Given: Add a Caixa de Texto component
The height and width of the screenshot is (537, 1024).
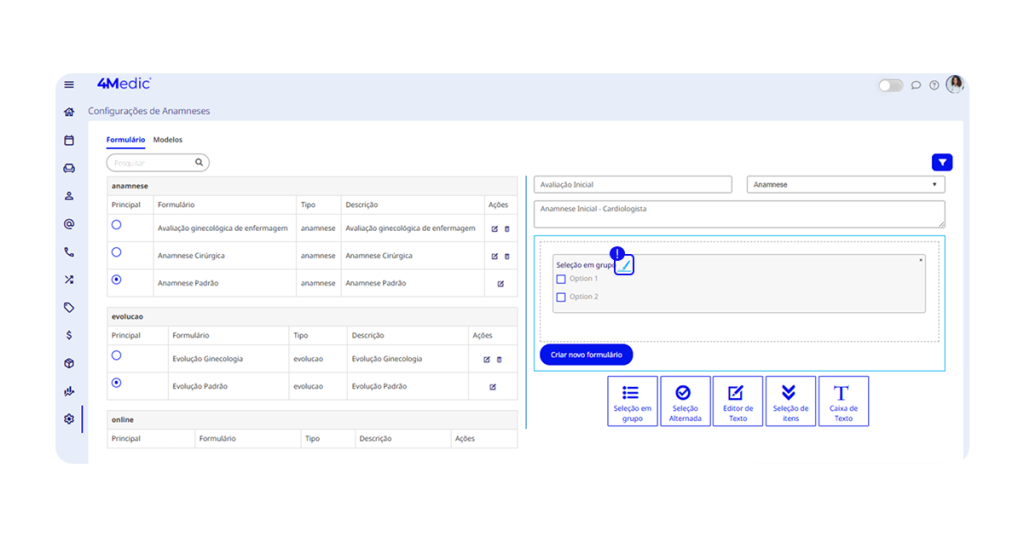Looking at the screenshot, I should [x=843, y=401].
